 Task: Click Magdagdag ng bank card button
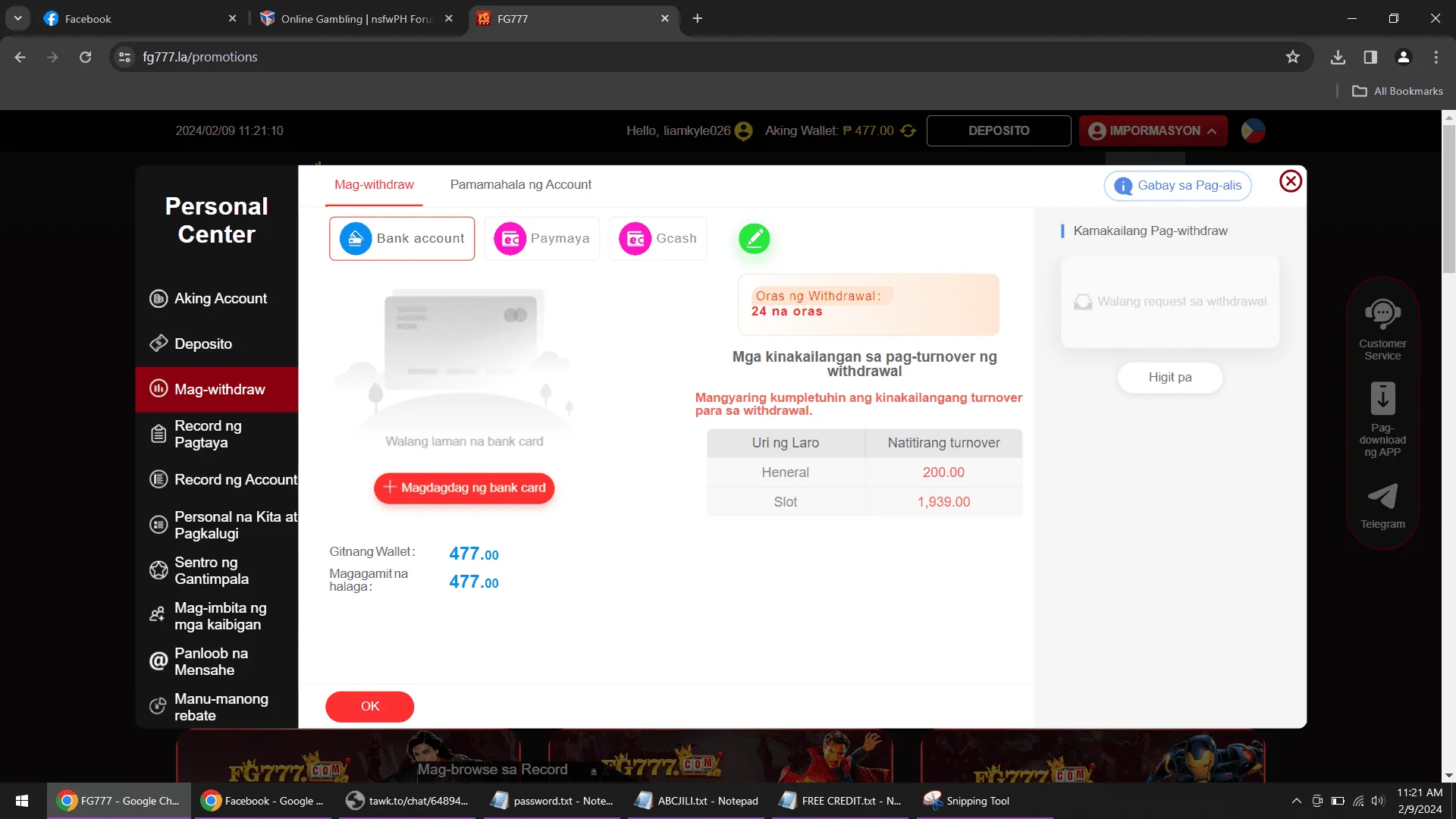pyautogui.click(x=464, y=488)
